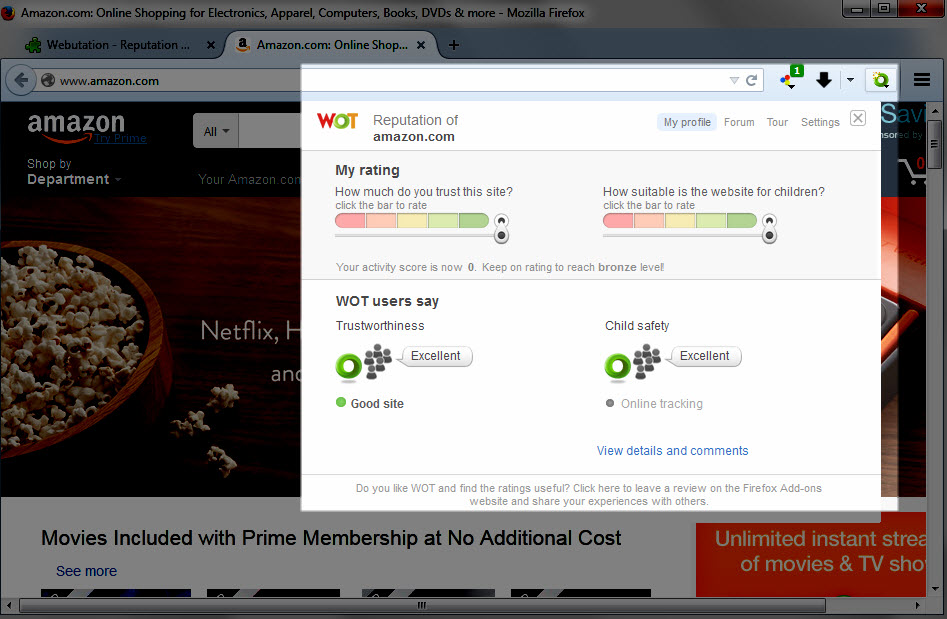The image size is (947, 619).
Task: Open the colored-dots extension icon with badge 1
Action: pos(791,79)
